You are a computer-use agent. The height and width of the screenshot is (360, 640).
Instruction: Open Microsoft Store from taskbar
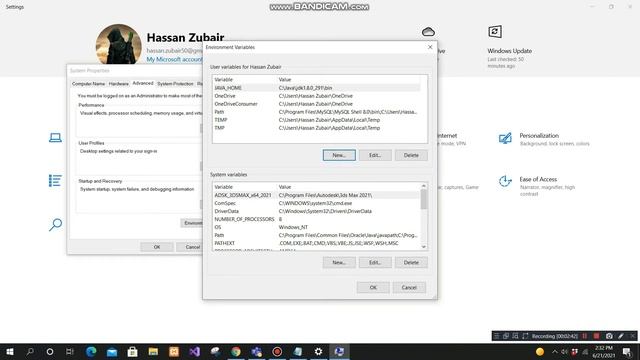pyautogui.click(x=132, y=351)
